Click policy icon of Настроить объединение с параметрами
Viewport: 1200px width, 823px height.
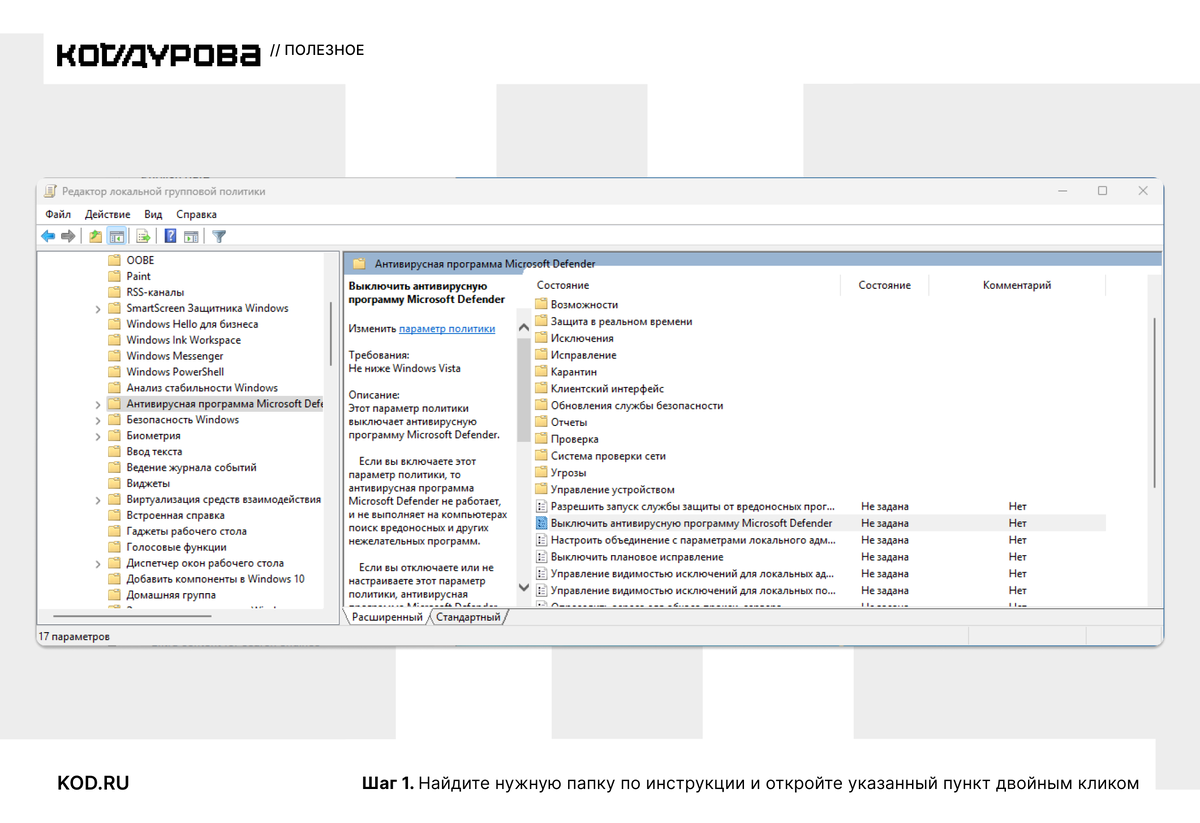pos(541,540)
